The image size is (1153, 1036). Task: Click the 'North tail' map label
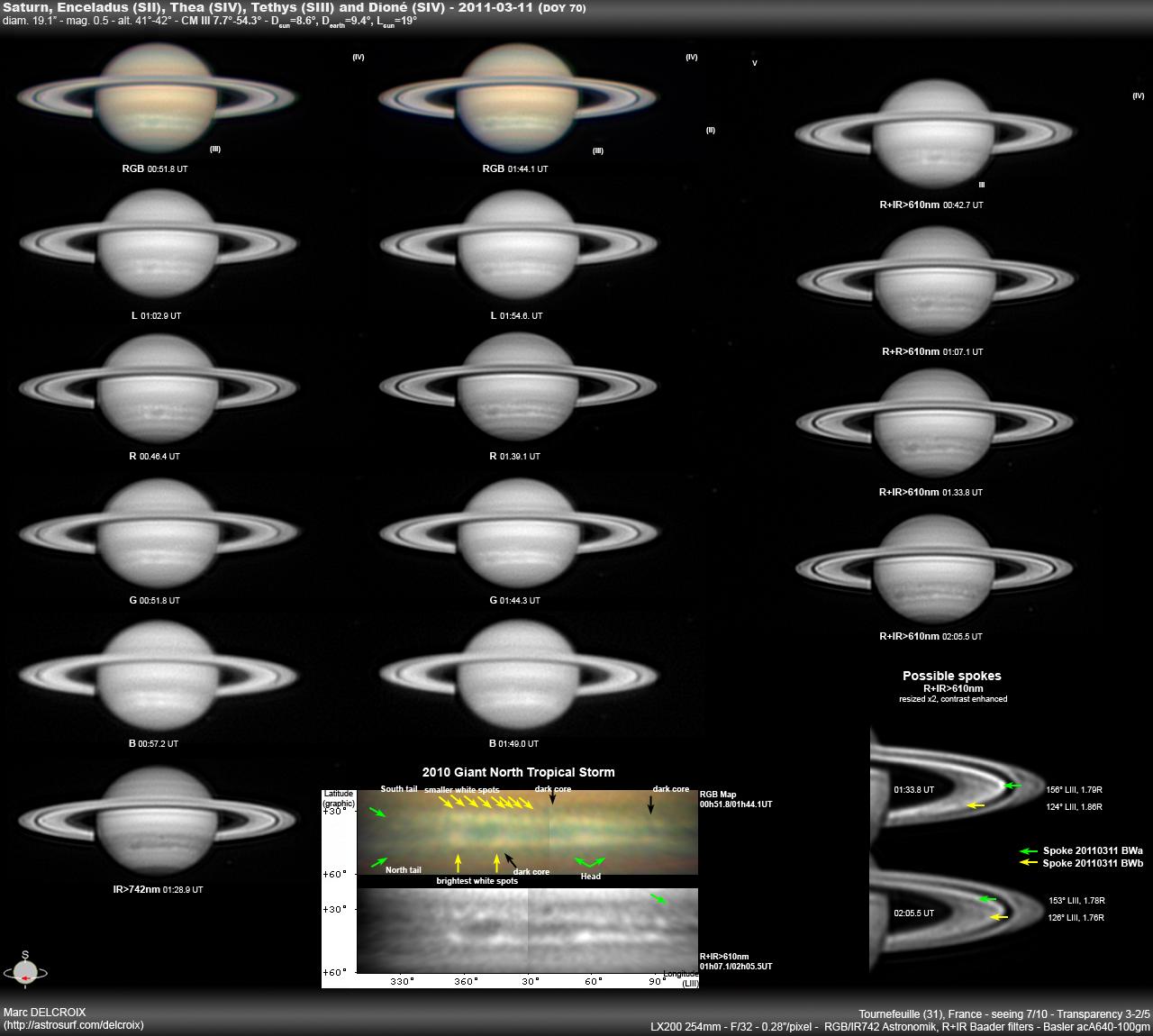pyautogui.click(x=403, y=870)
